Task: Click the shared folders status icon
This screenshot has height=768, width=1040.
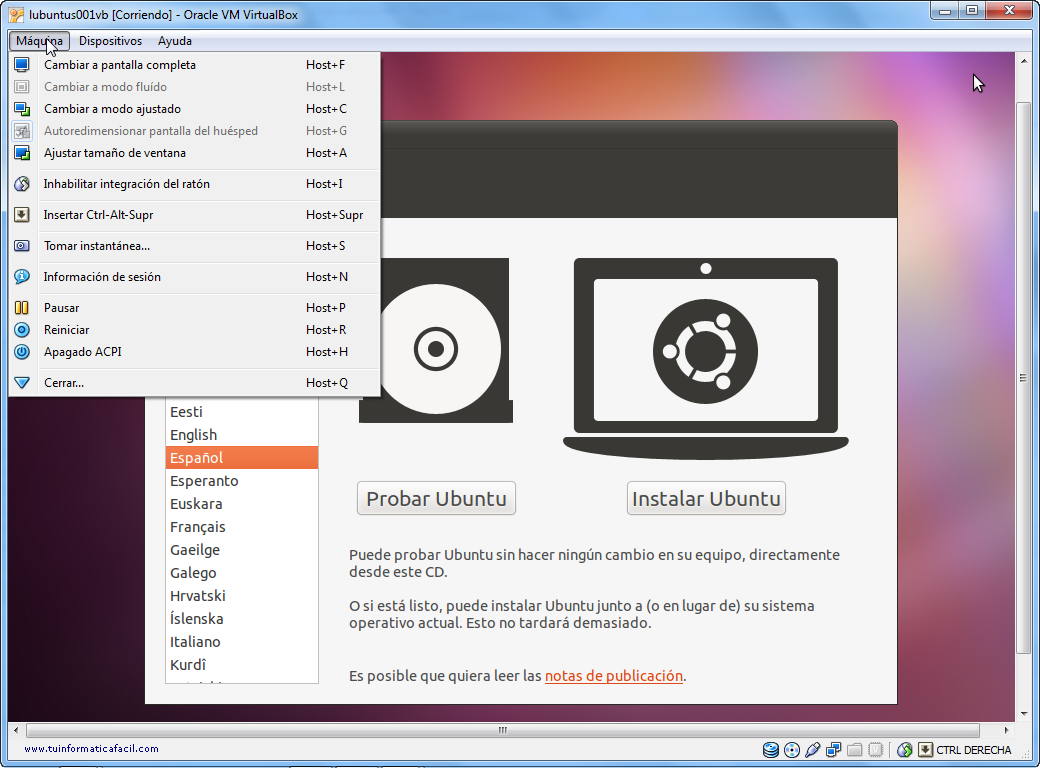Action: (855, 750)
